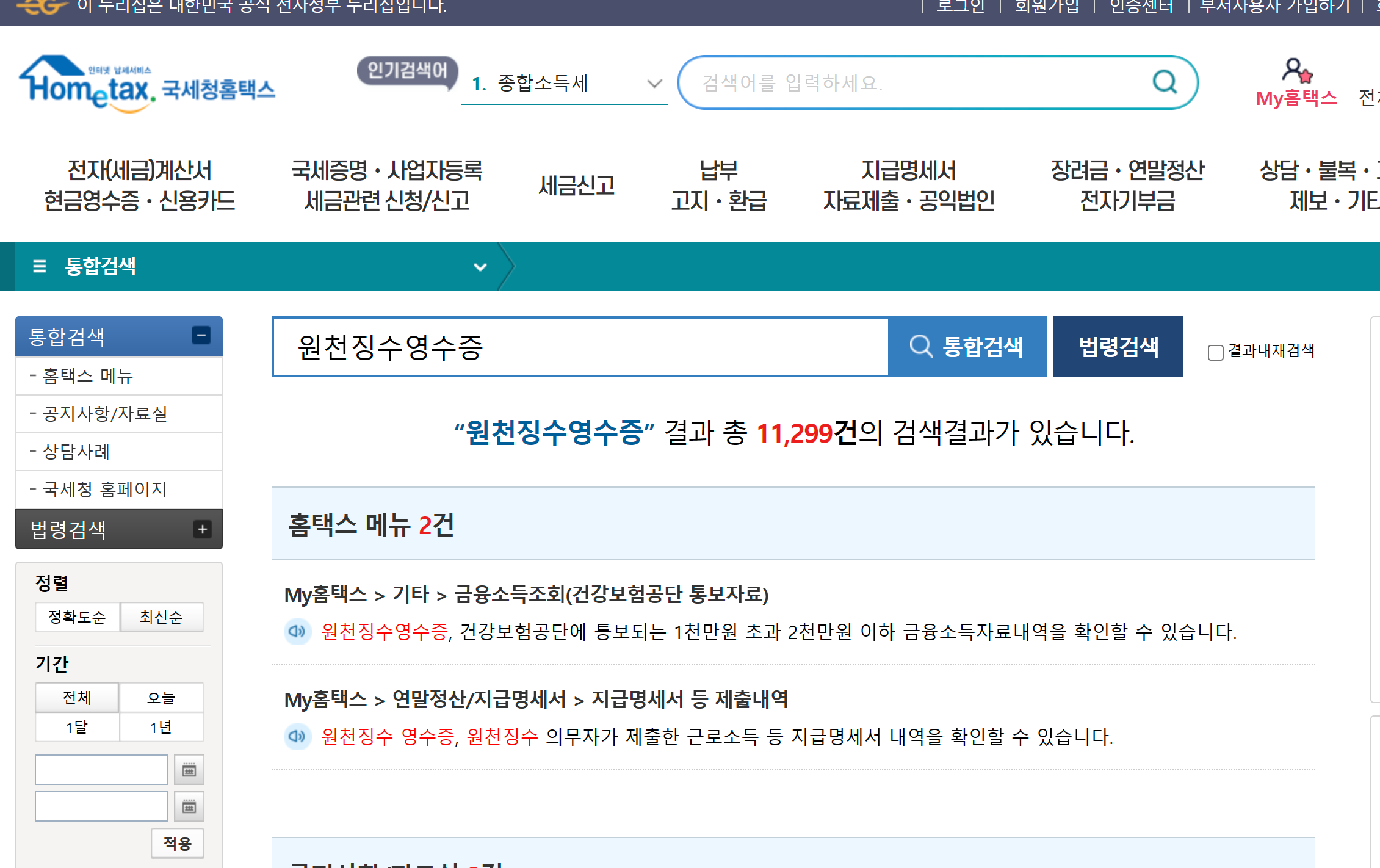
Task: Click the search input containing 원천징수영수증
Action: pyautogui.click(x=580, y=346)
